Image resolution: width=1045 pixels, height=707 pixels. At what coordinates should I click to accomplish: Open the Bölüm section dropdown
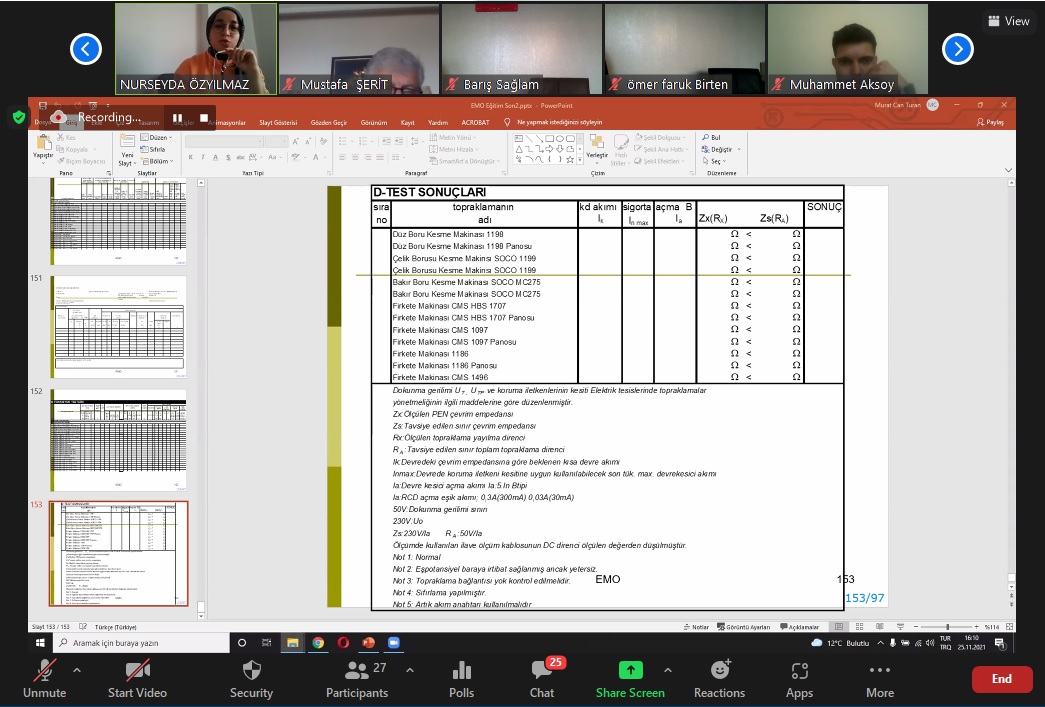coord(157,161)
